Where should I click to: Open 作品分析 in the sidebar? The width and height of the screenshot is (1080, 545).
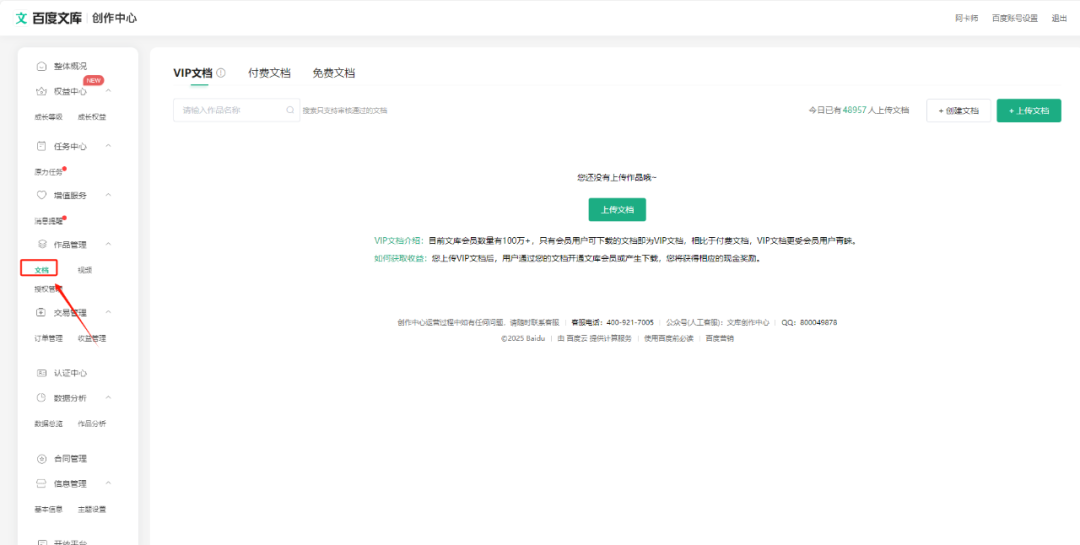click(x=92, y=424)
